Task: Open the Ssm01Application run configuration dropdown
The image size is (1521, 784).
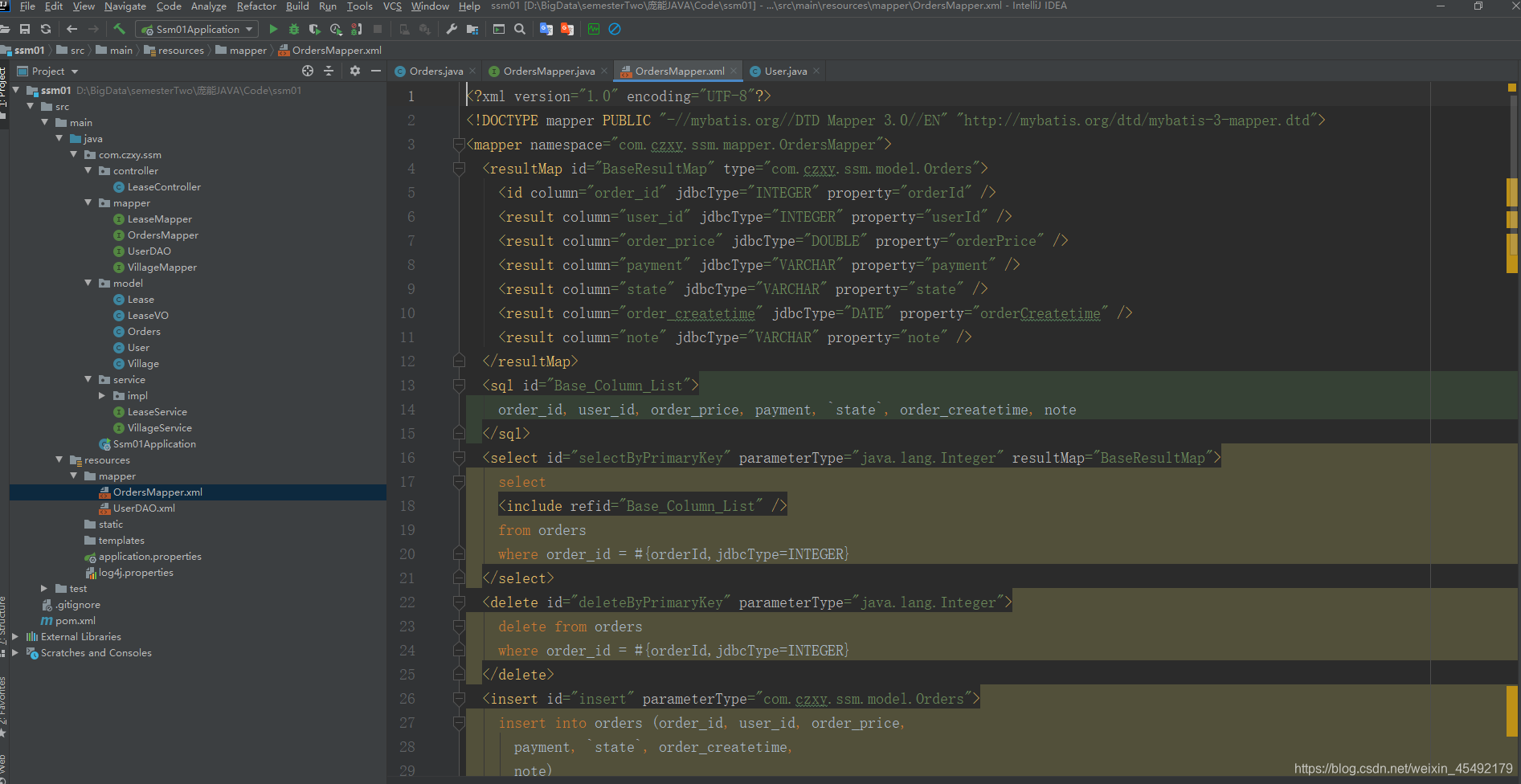Action: [197, 29]
